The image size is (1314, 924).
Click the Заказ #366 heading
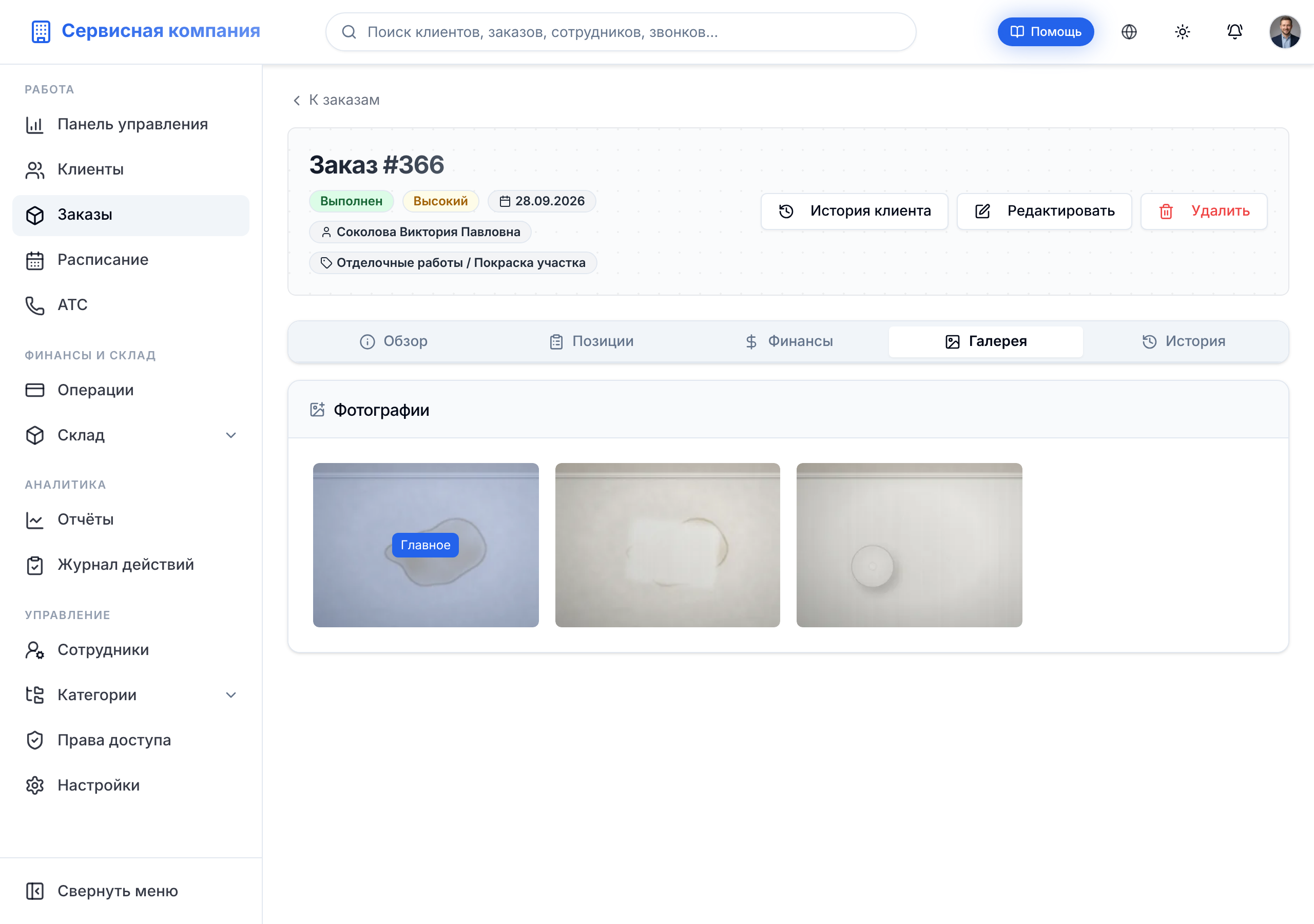[x=377, y=165]
